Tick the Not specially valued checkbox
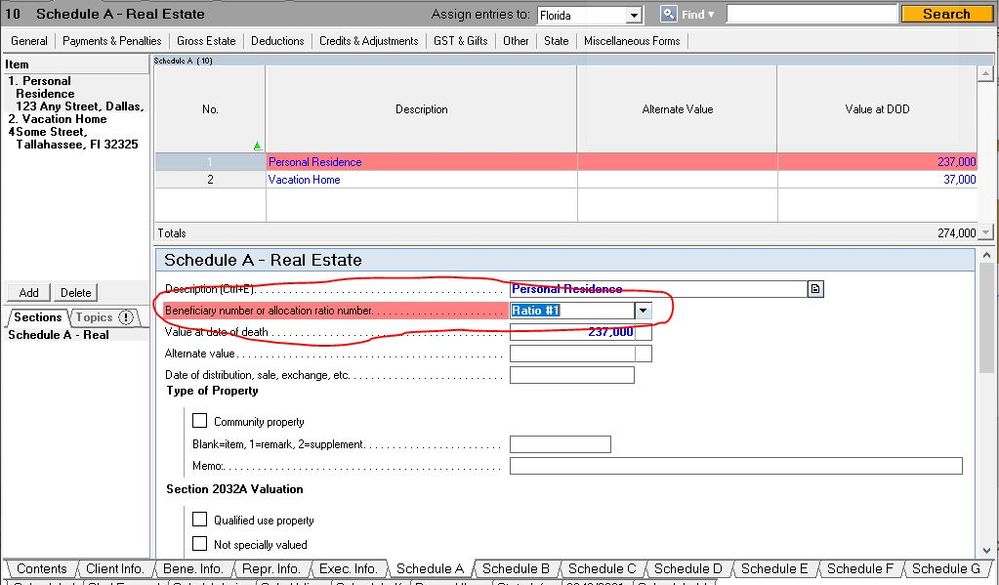999x585 pixels. coord(200,544)
